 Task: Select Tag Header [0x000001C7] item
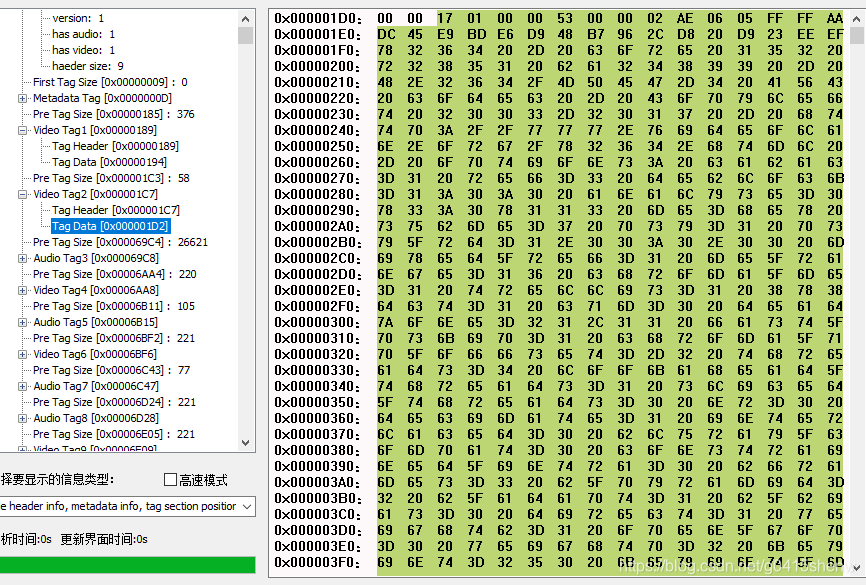click(116, 210)
